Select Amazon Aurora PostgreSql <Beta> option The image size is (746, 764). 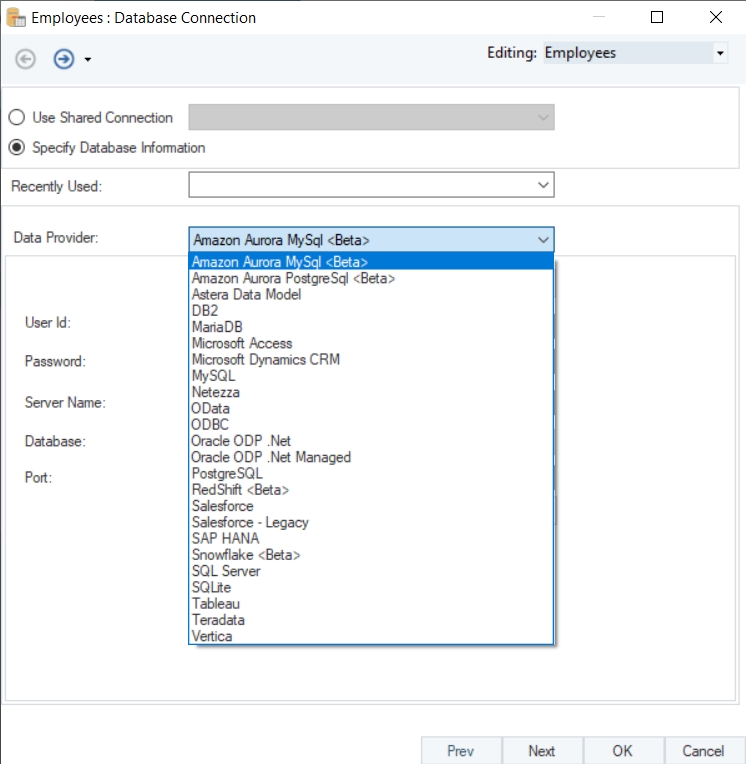pos(292,278)
